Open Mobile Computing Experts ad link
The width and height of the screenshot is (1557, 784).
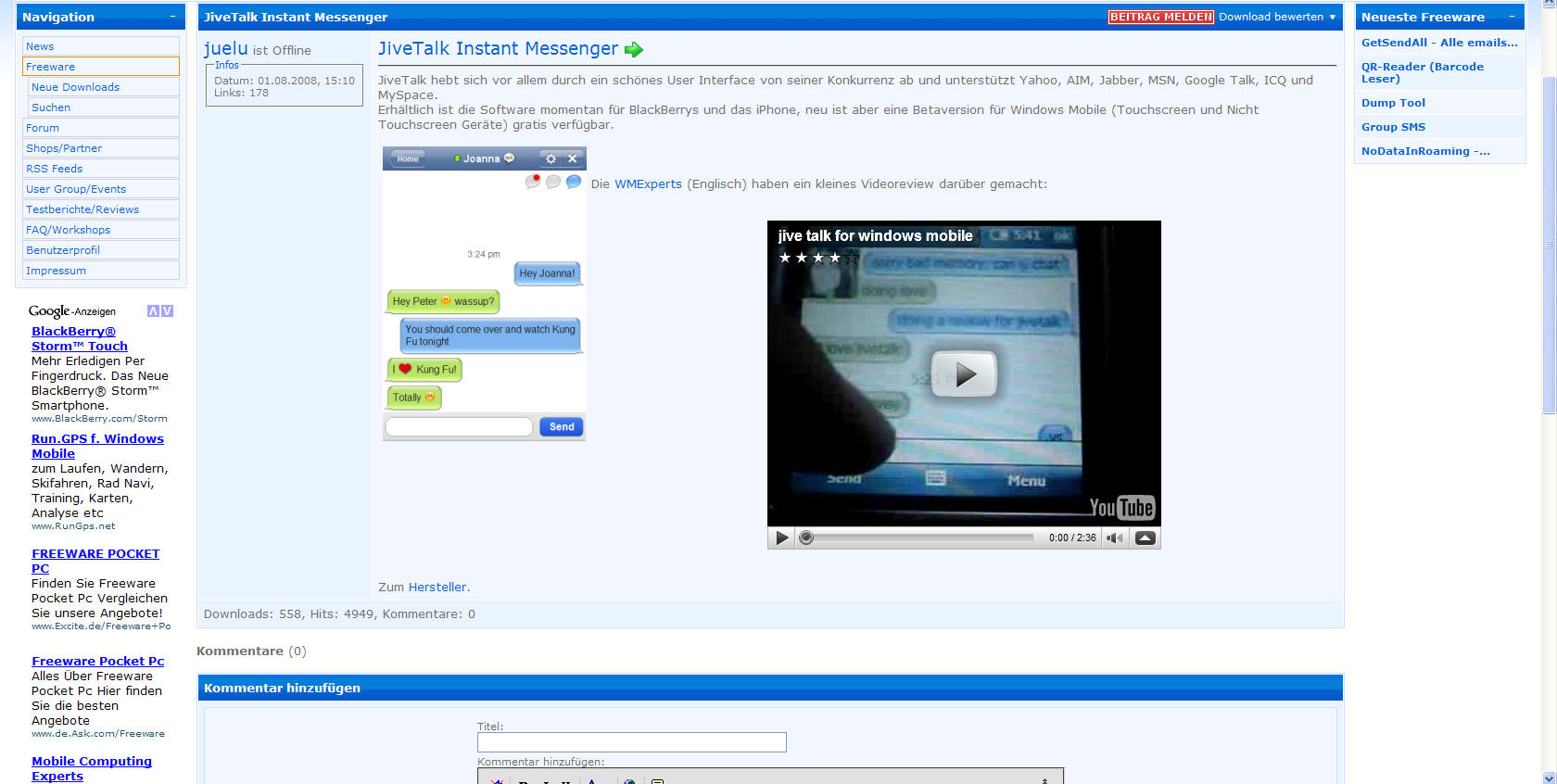92,769
